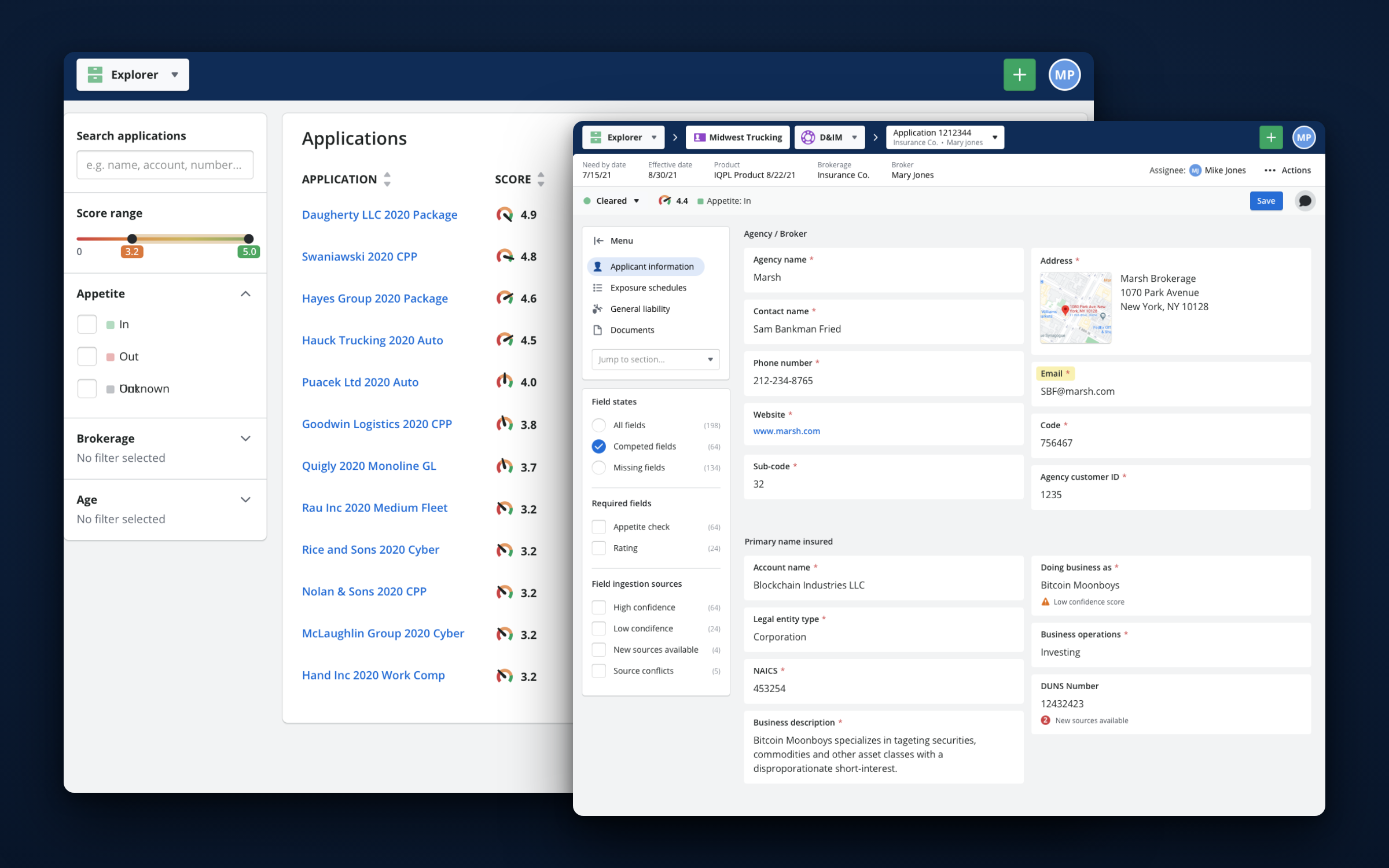The image size is (1389, 868).
Task: Sort by APPLICATION column arrows
Action: pyautogui.click(x=387, y=179)
